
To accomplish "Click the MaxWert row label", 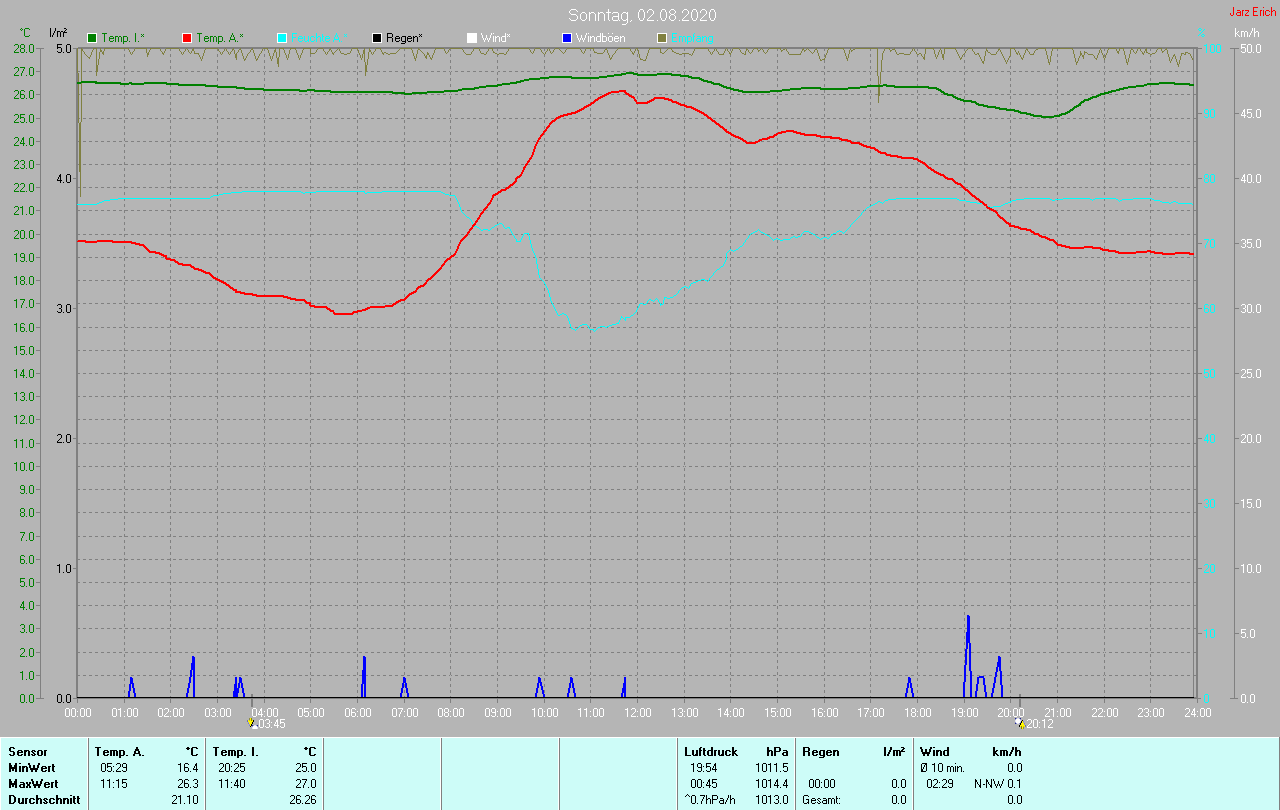I will [x=31, y=784].
